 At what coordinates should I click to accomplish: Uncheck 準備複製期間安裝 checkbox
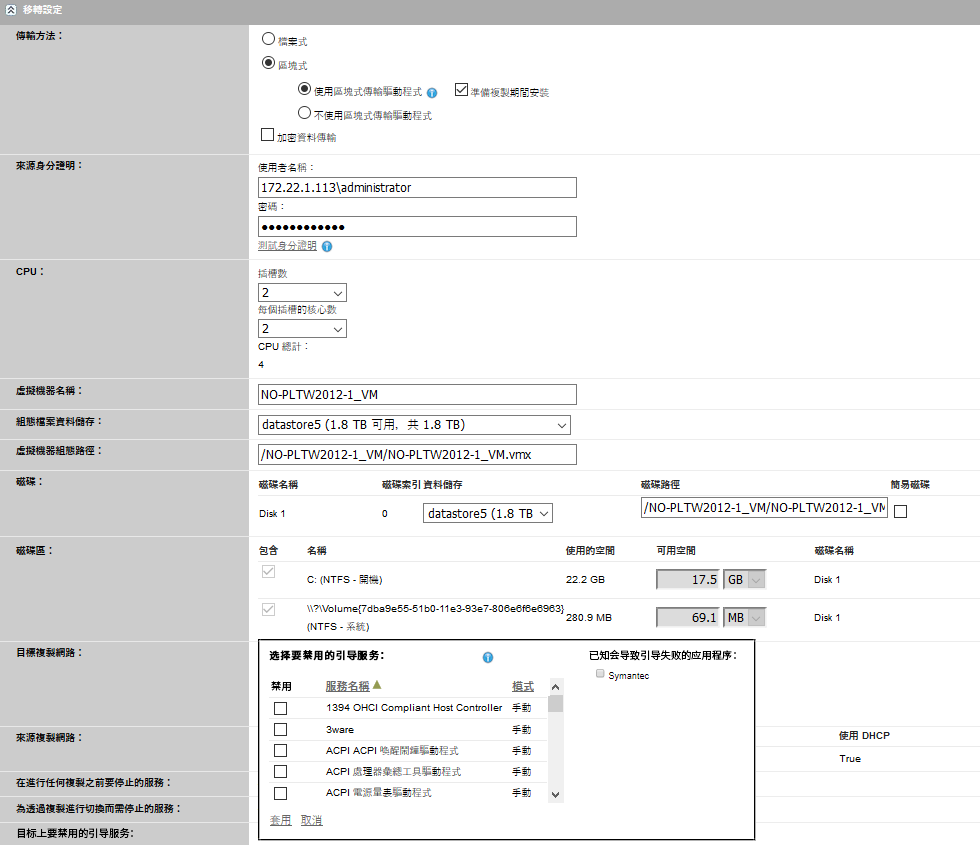coord(461,90)
